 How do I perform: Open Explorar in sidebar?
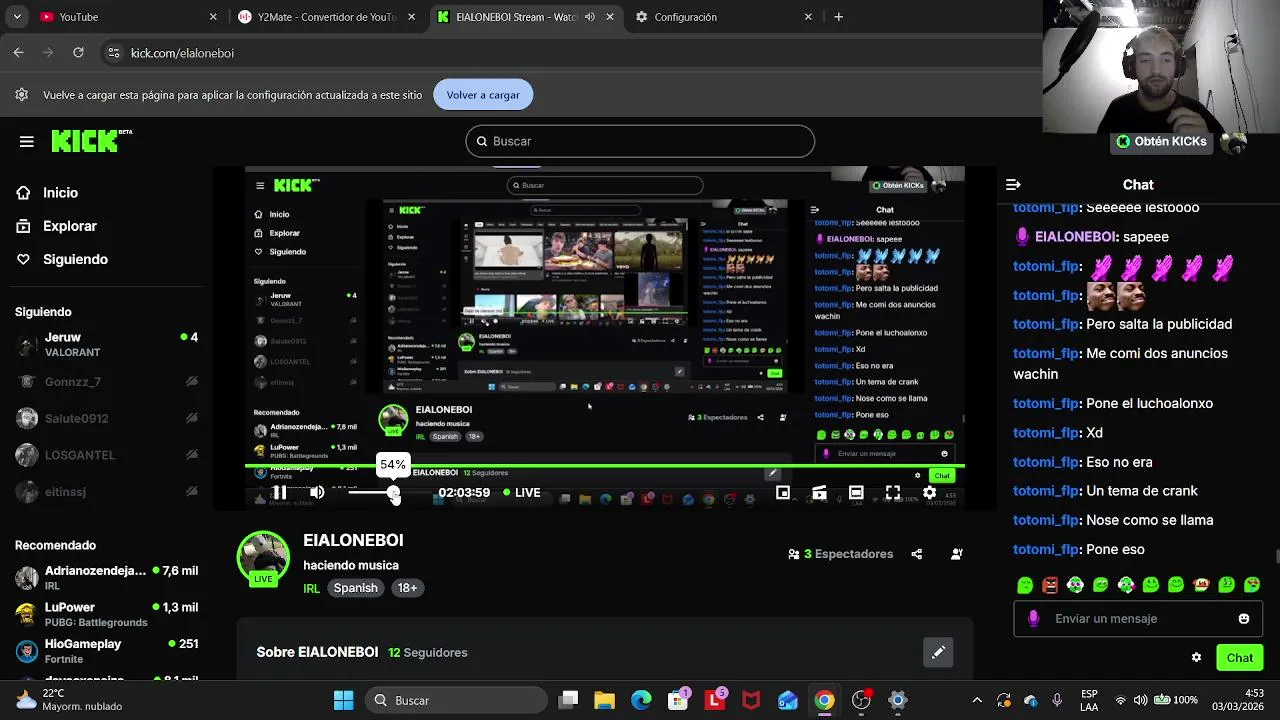tap(57, 226)
